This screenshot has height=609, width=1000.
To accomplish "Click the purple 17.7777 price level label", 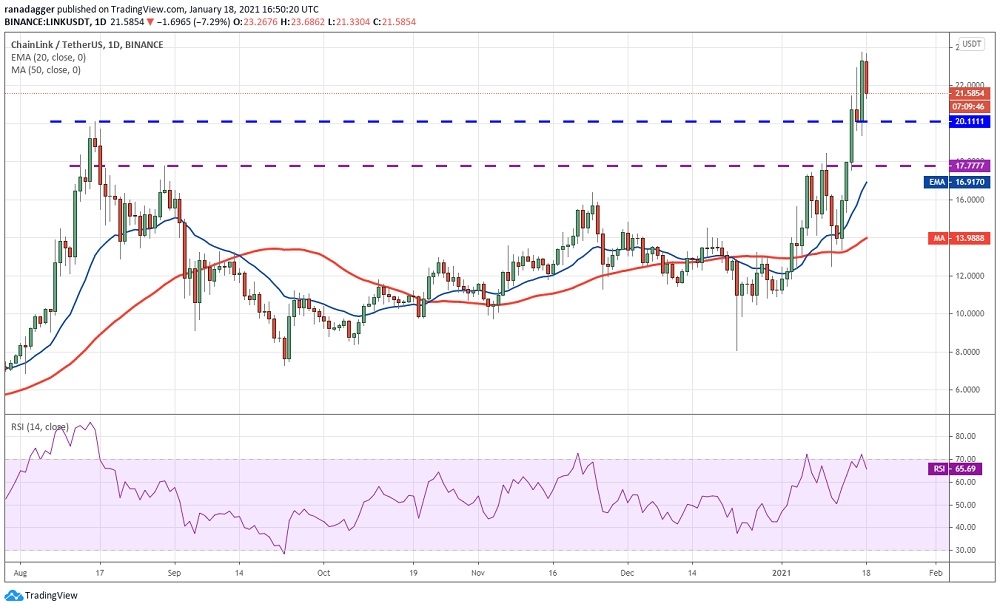I will tap(944, 165).
